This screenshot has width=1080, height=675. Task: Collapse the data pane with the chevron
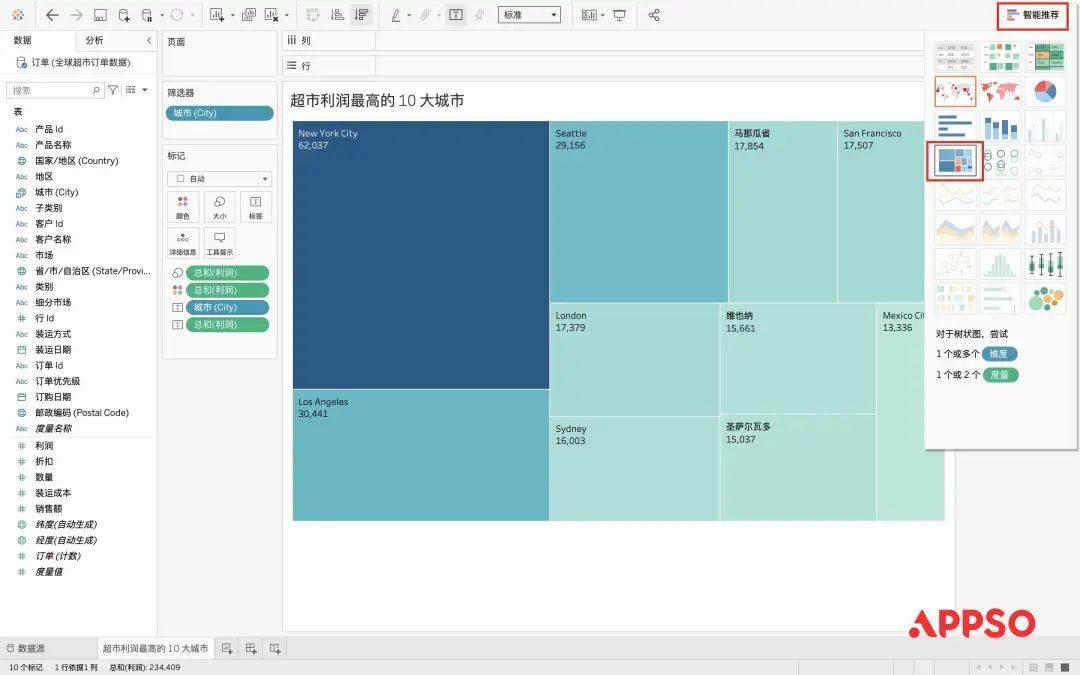pyautogui.click(x=149, y=40)
